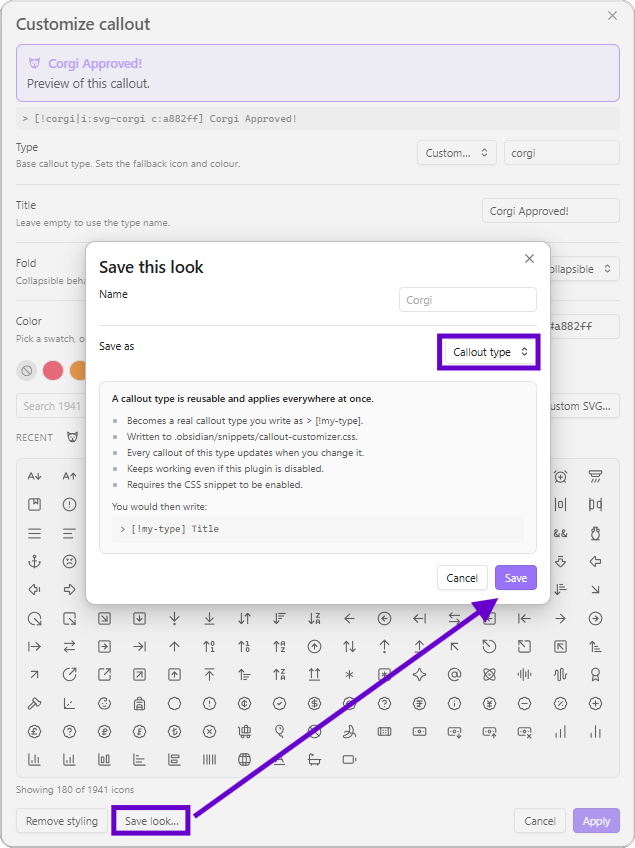Focus the Name field in Save this look

pos(467,300)
